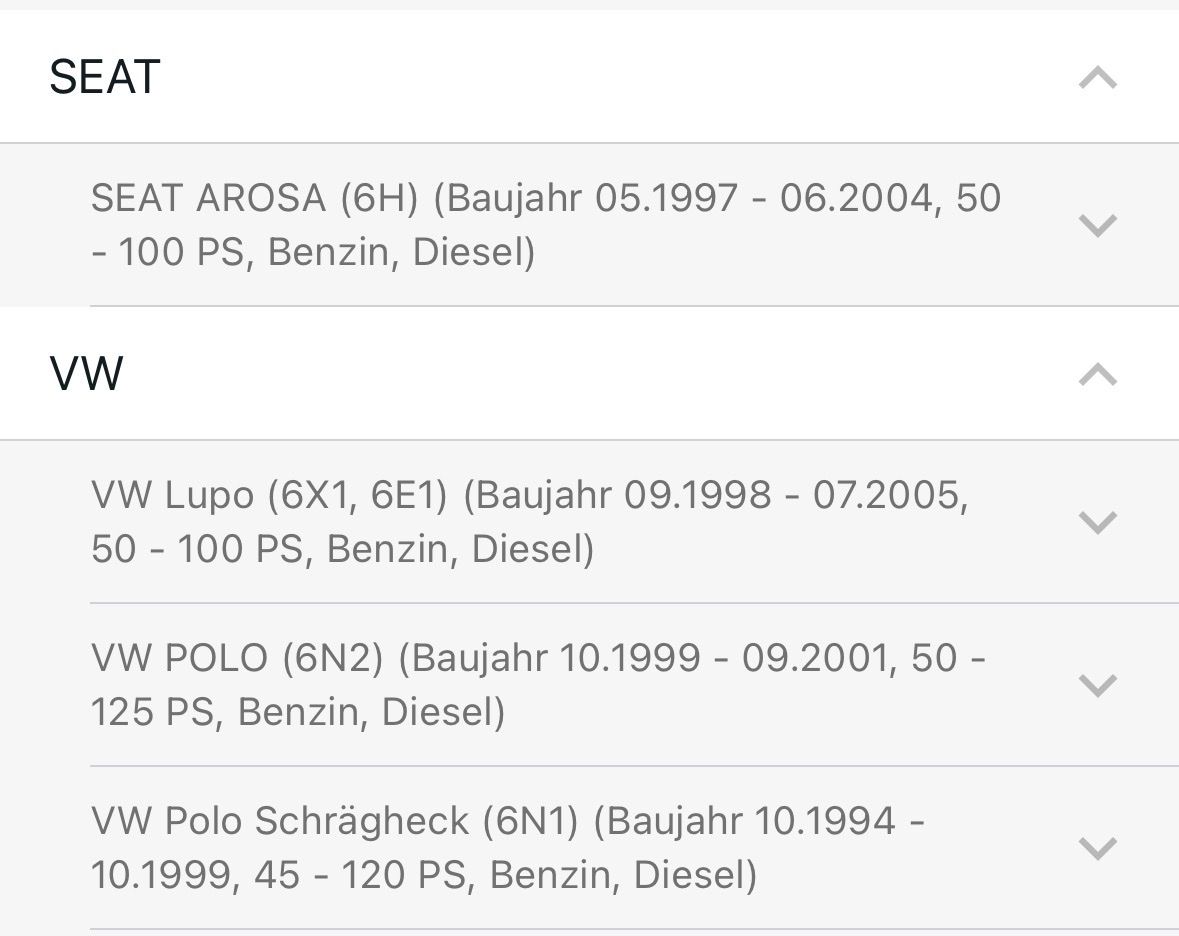Collapse the VW section using its up chevron

[1097, 375]
